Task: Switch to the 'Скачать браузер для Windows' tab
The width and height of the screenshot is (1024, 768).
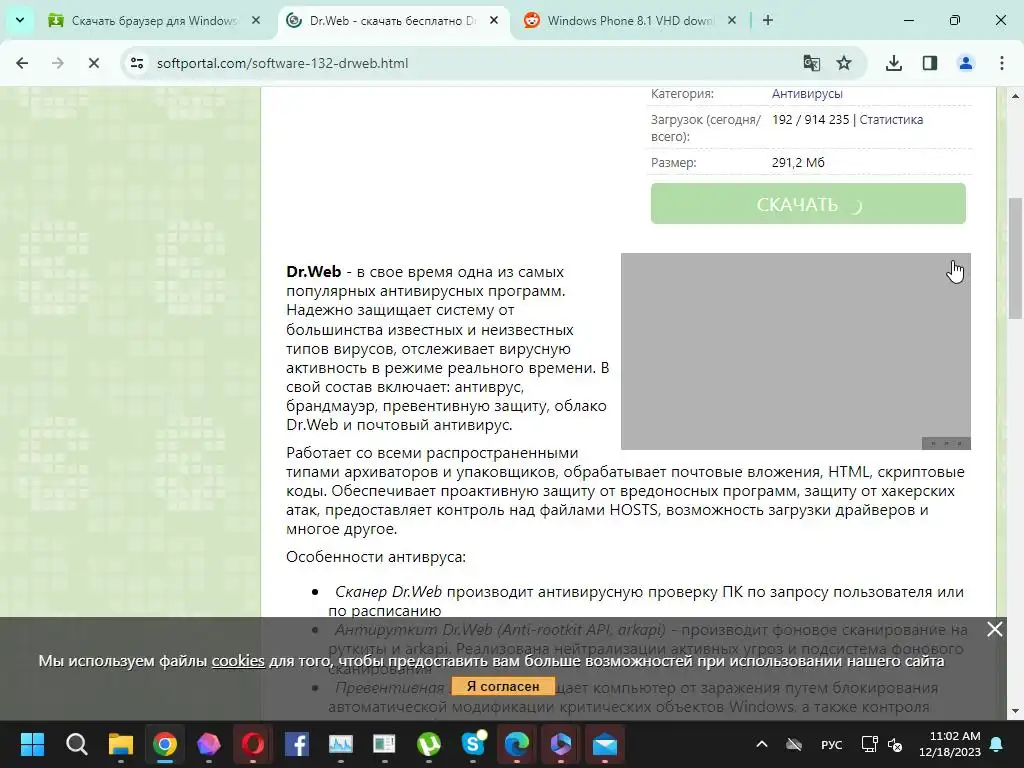Action: [154, 20]
